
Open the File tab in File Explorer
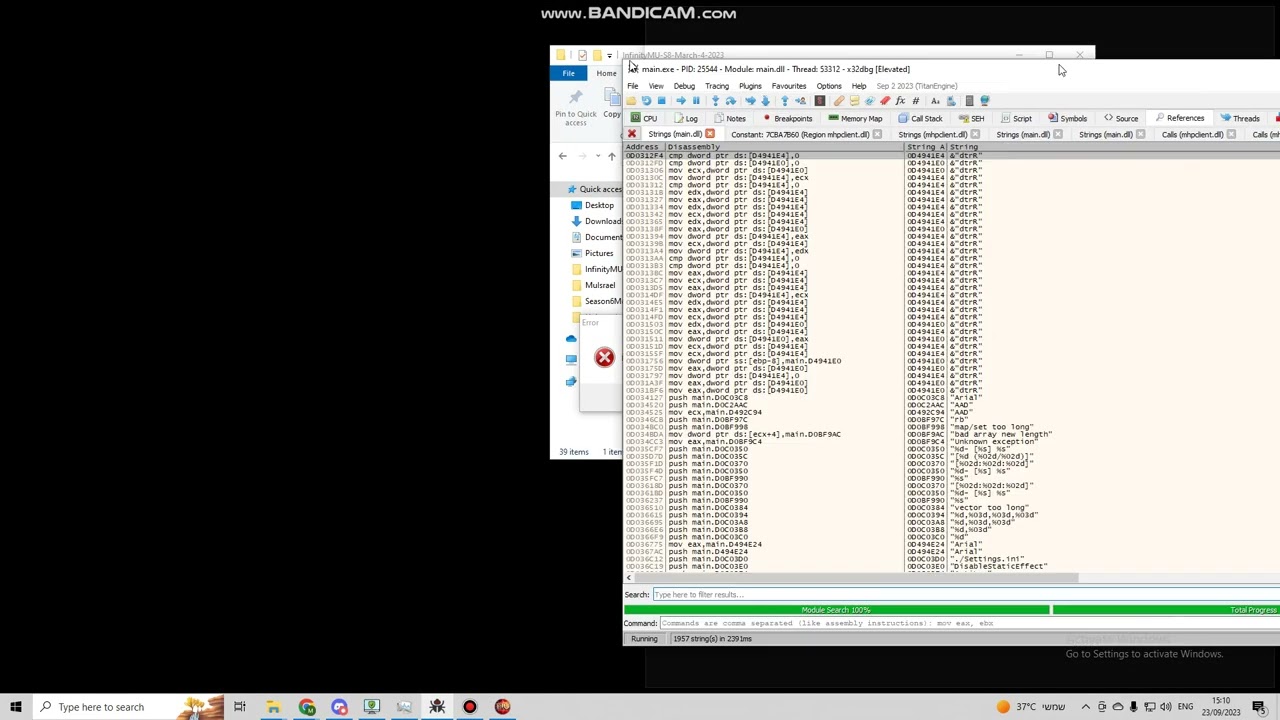[x=568, y=73]
